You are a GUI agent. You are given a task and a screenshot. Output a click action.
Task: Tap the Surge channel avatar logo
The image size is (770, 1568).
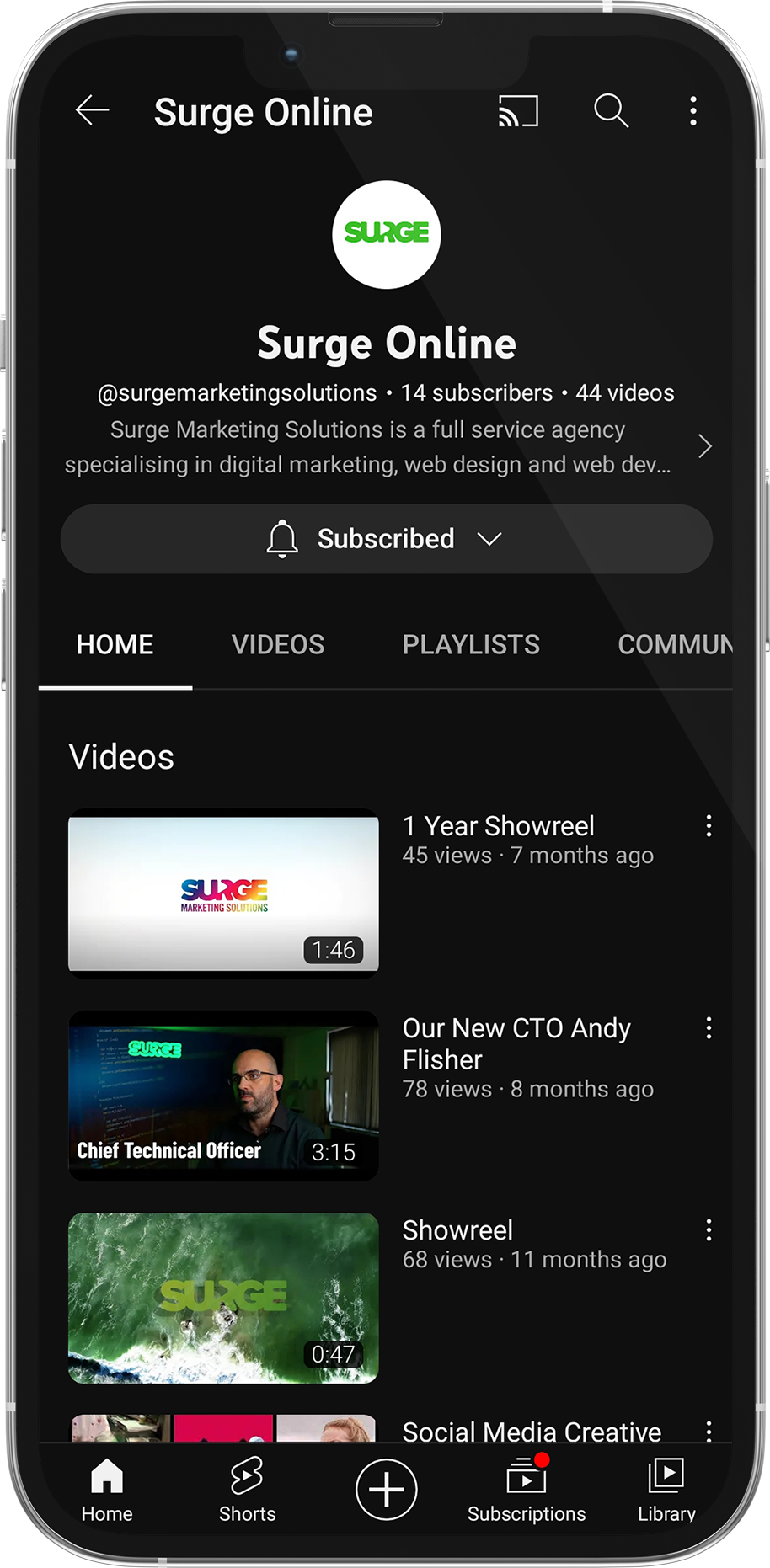click(x=387, y=234)
